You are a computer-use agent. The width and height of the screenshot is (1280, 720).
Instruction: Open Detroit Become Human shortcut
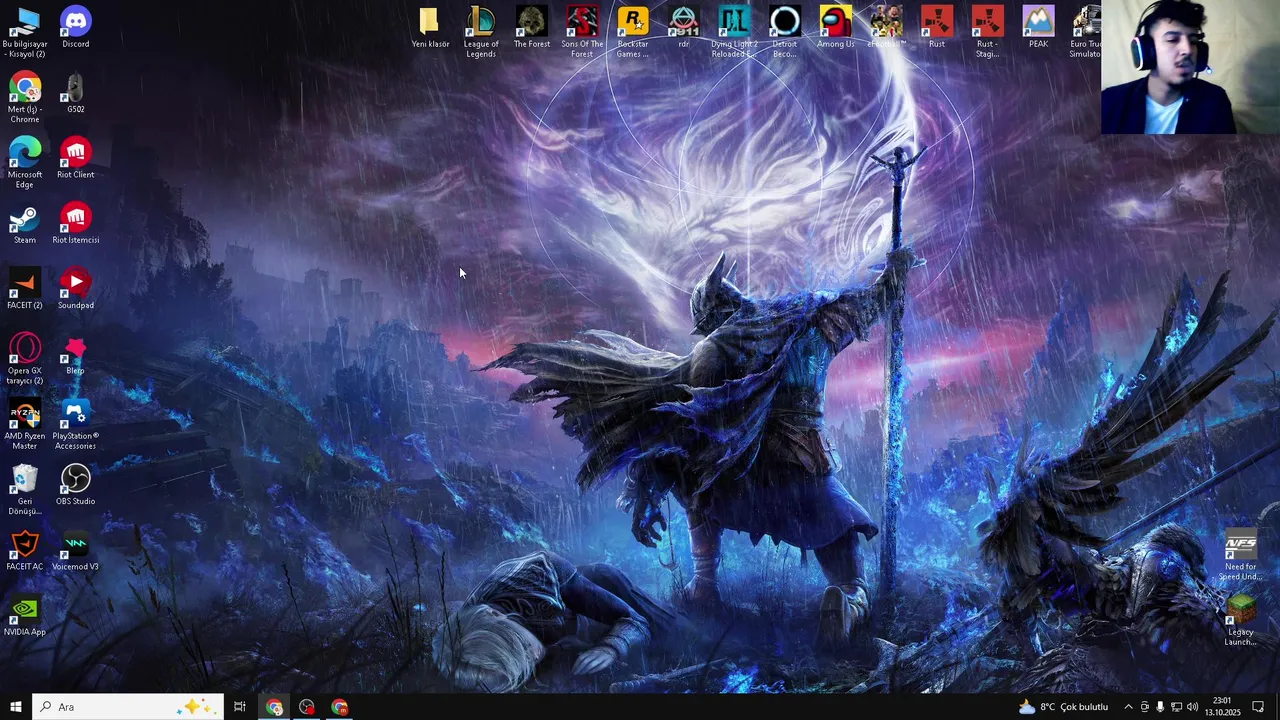point(785,32)
